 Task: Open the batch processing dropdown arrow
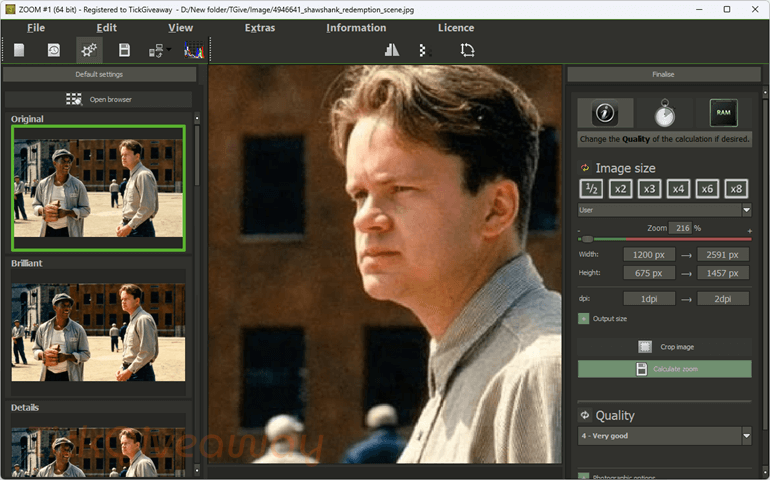coord(169,49)
